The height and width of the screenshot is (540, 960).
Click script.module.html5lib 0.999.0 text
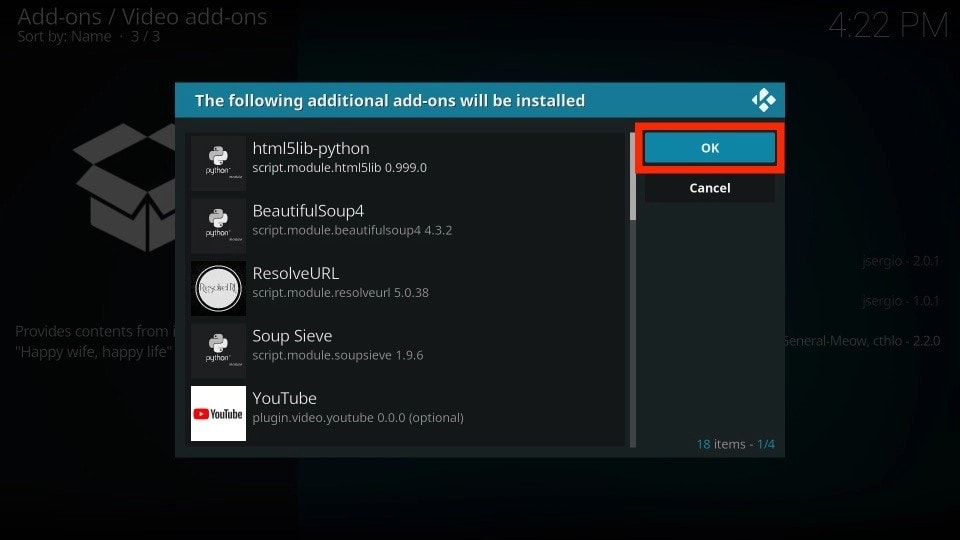coord(340,168)
